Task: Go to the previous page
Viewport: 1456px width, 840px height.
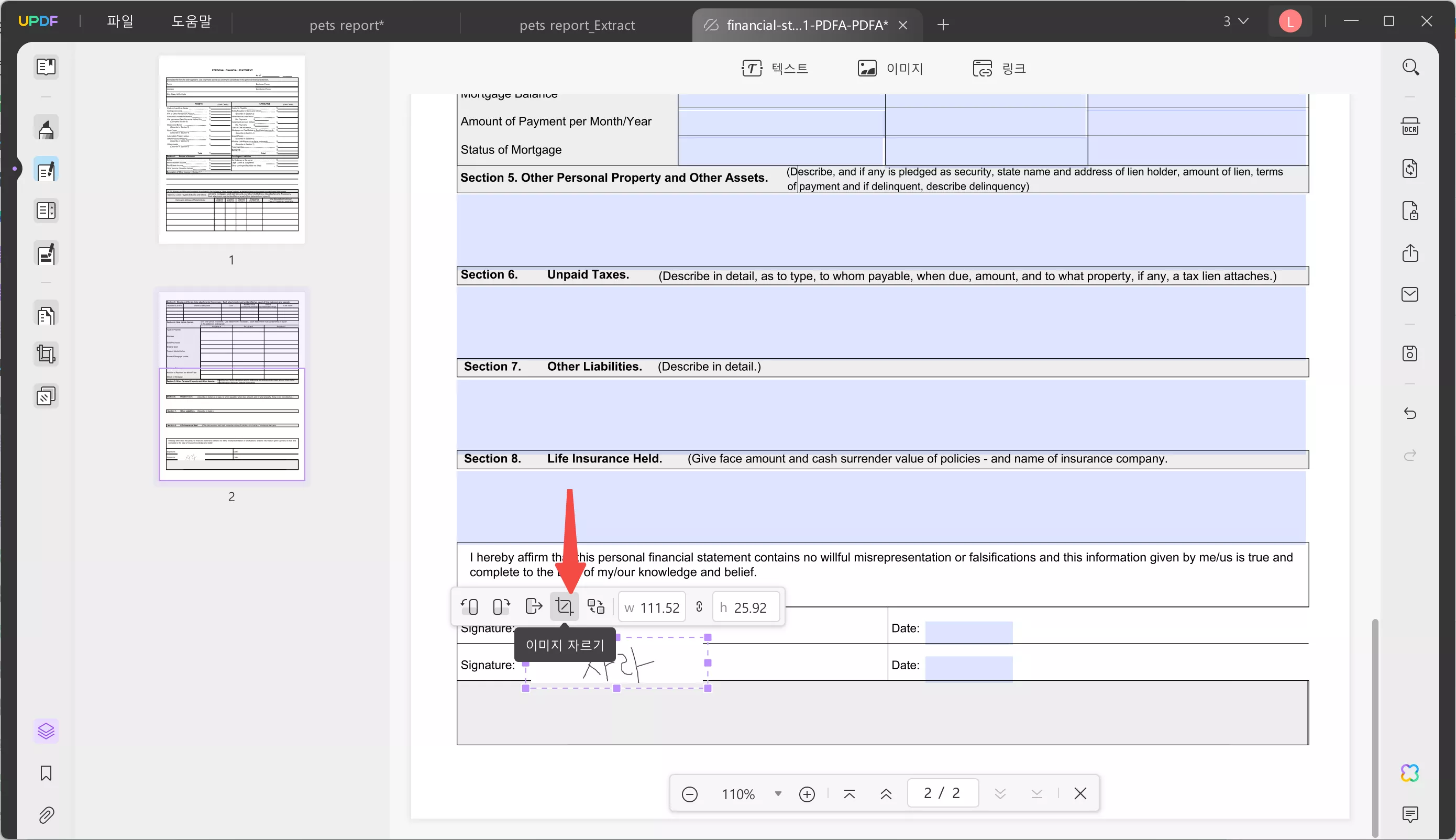Action: point(886,794)
